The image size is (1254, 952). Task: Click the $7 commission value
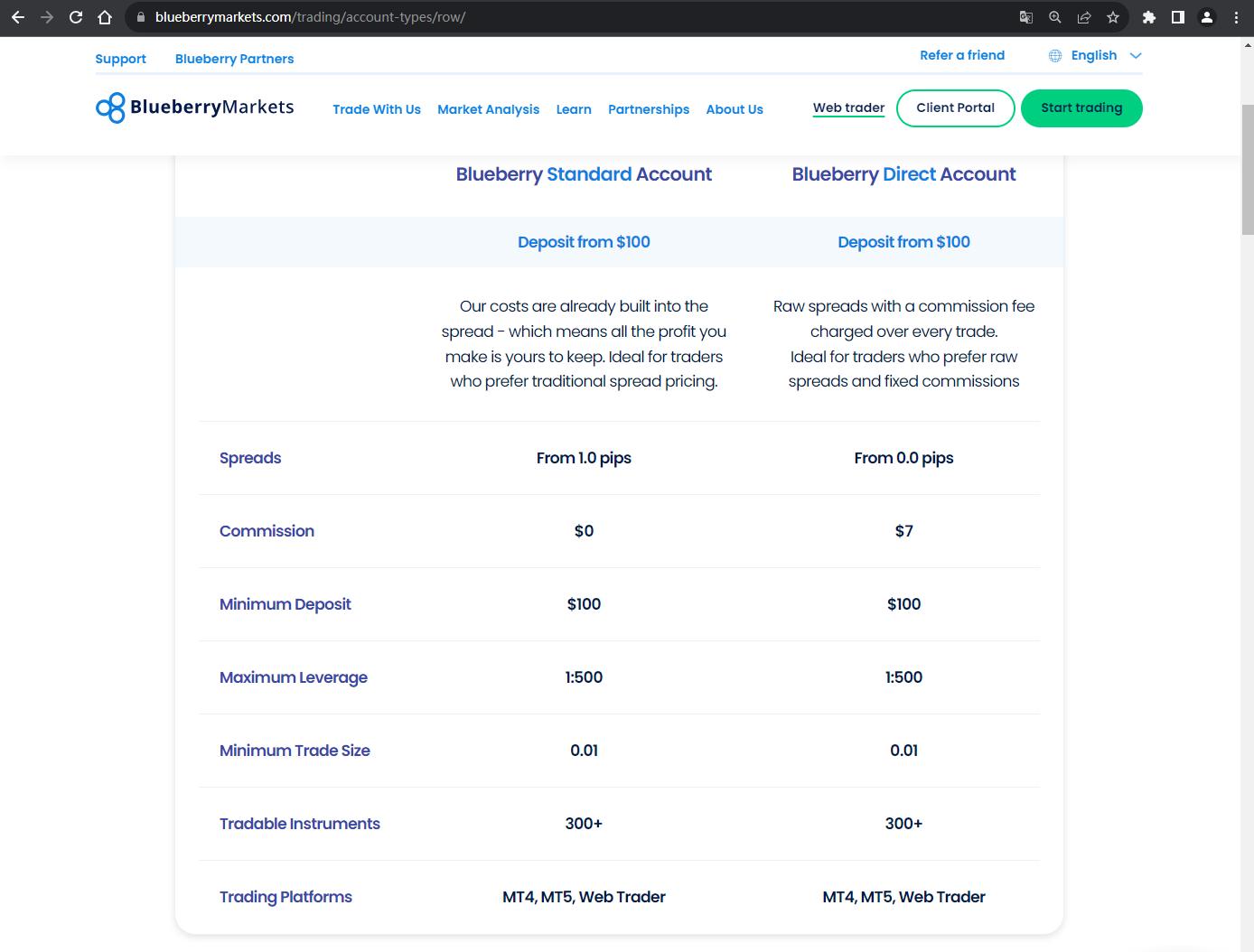point(903,531)
